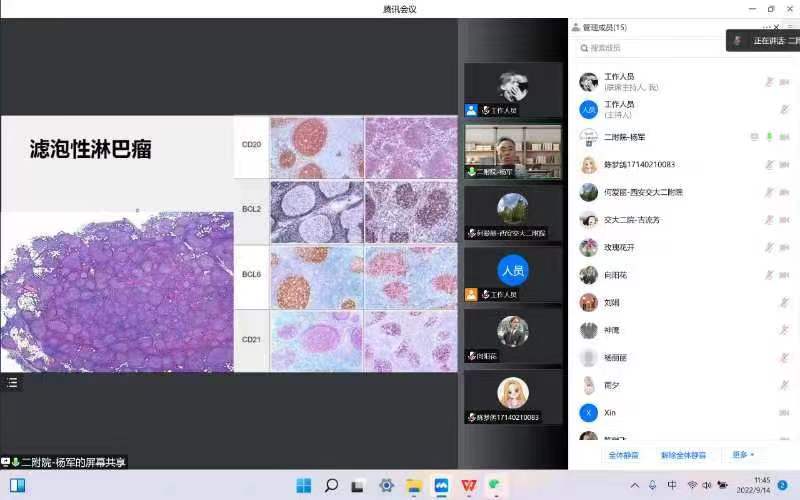Click Tencent Meeting icon in taskbar
Screen dimensions: 800x500
[441, 486]
